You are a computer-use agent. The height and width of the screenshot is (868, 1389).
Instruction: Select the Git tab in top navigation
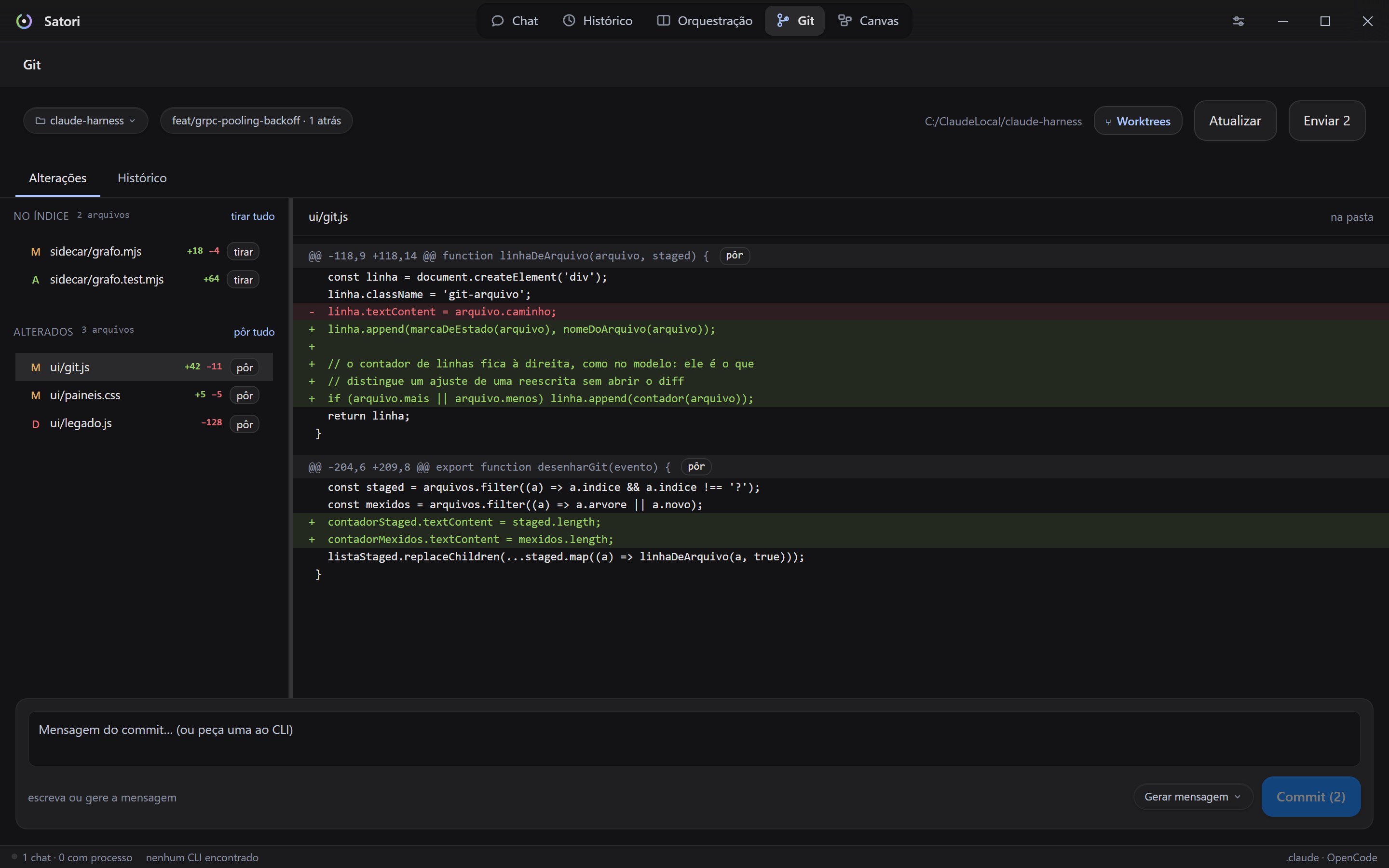click(x=795, y=21)
